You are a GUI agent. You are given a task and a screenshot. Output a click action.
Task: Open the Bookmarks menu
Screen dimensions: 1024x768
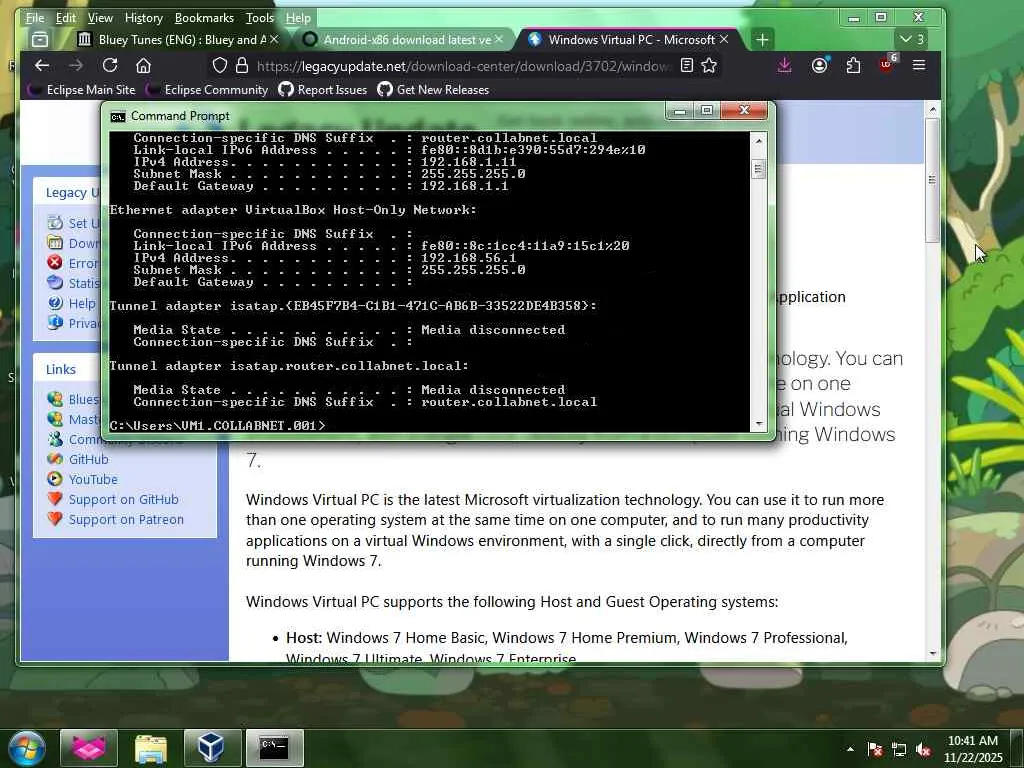204,18
